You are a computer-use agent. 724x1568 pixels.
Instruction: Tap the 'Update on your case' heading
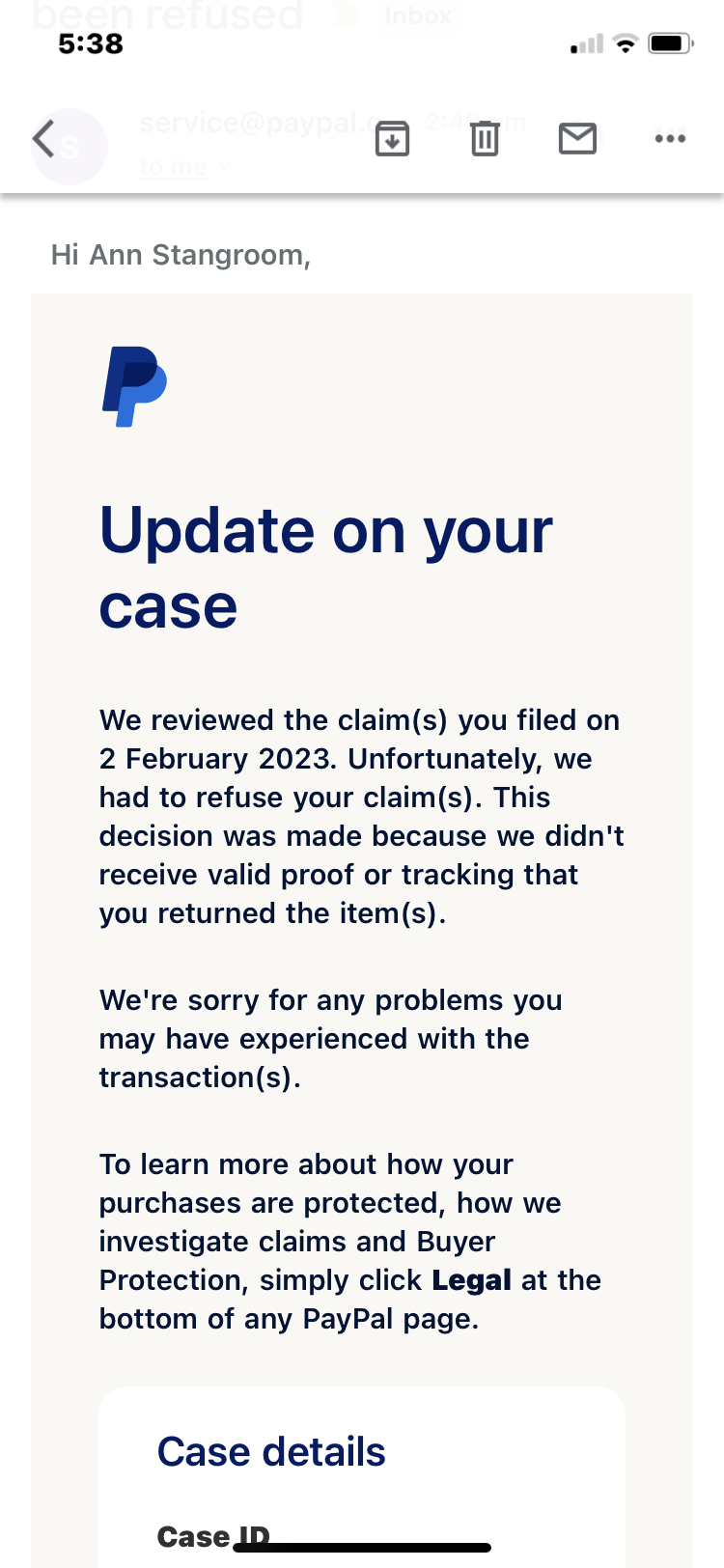[x=325, y=568]
